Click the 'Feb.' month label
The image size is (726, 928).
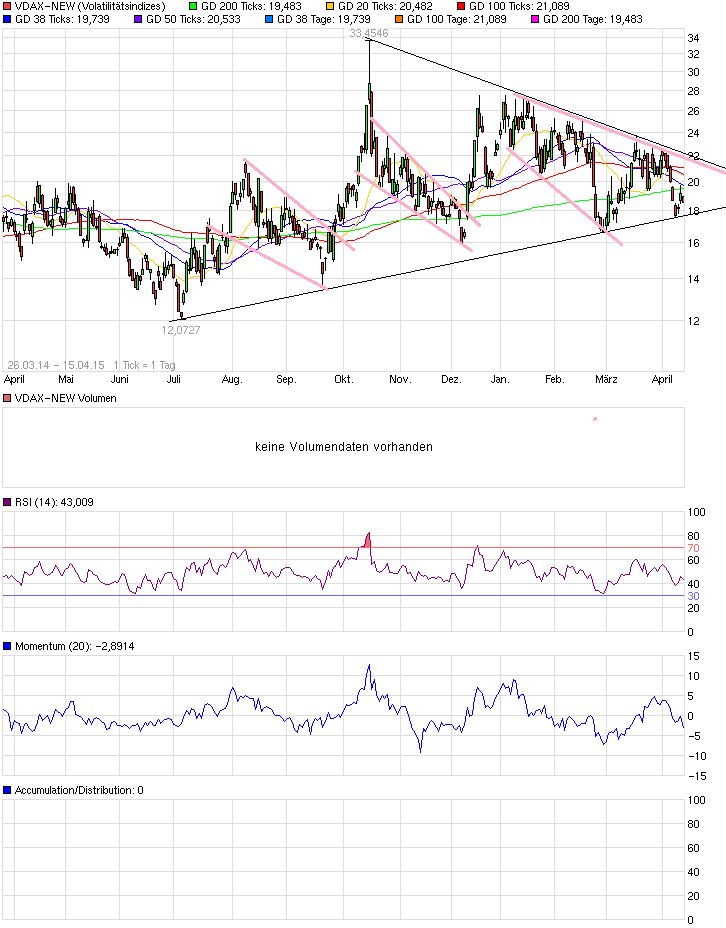(554, 379)
